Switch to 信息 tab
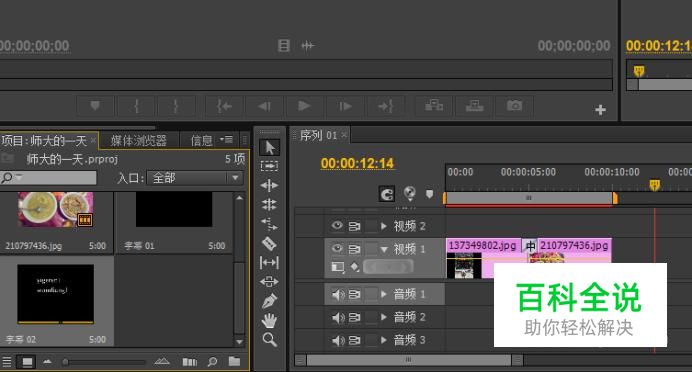The width and height of the screenshot is (692, 372). (x=201, y=140)
